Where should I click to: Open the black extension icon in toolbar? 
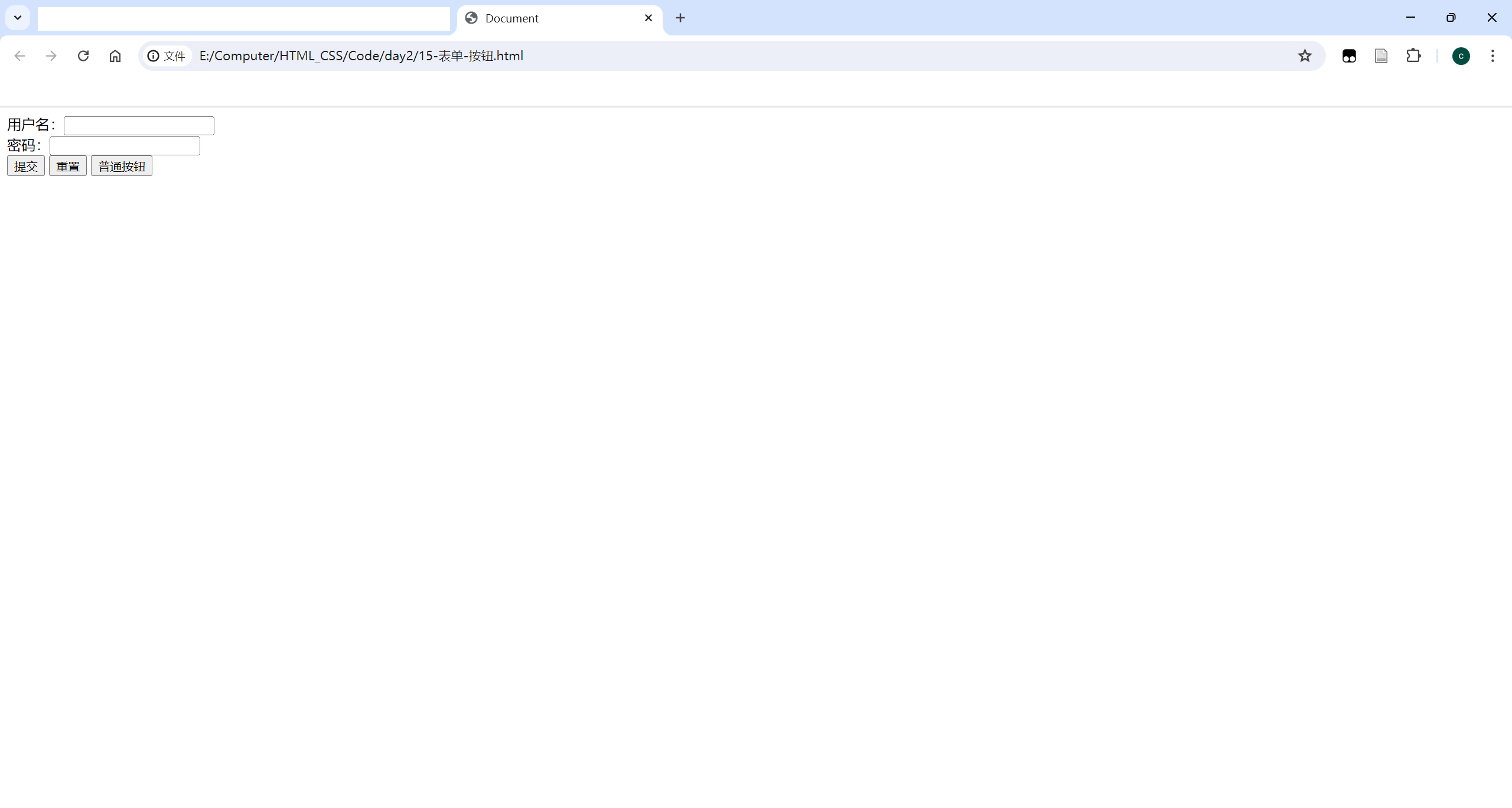click(x=1349, y=56)
